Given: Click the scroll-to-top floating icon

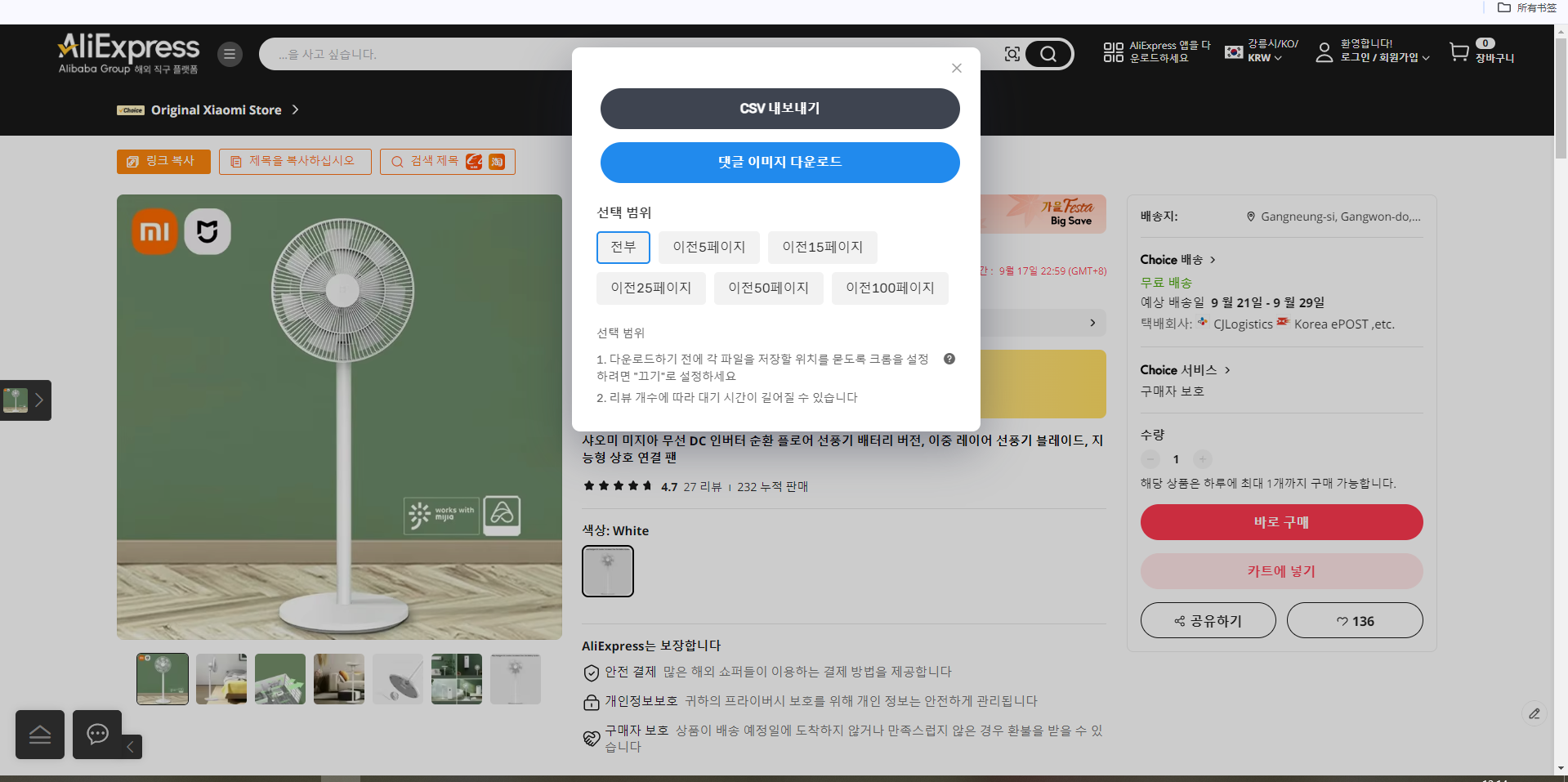Looking at the screenshot, I should tap(40, 735).
